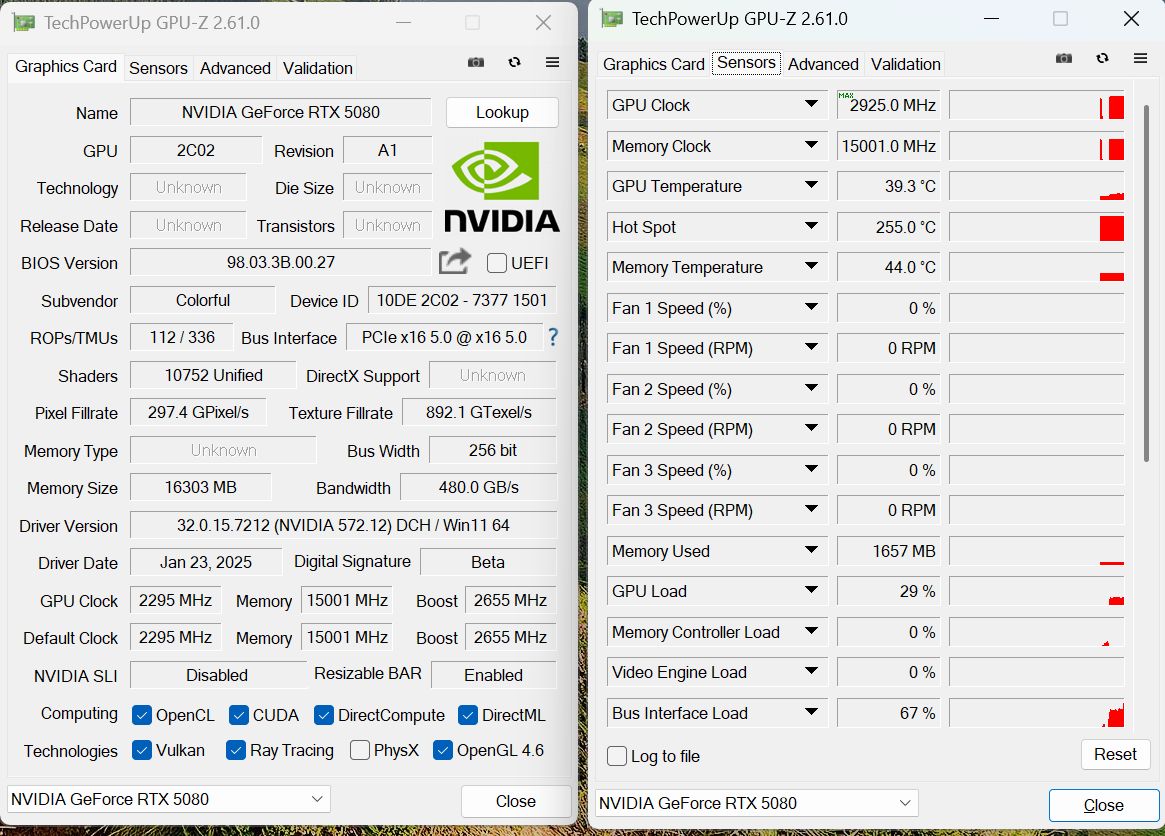This screenshot has width=1165, height=836.
Task: Click the Shaders value 10752 Unified
Action: tap(213, 375)
